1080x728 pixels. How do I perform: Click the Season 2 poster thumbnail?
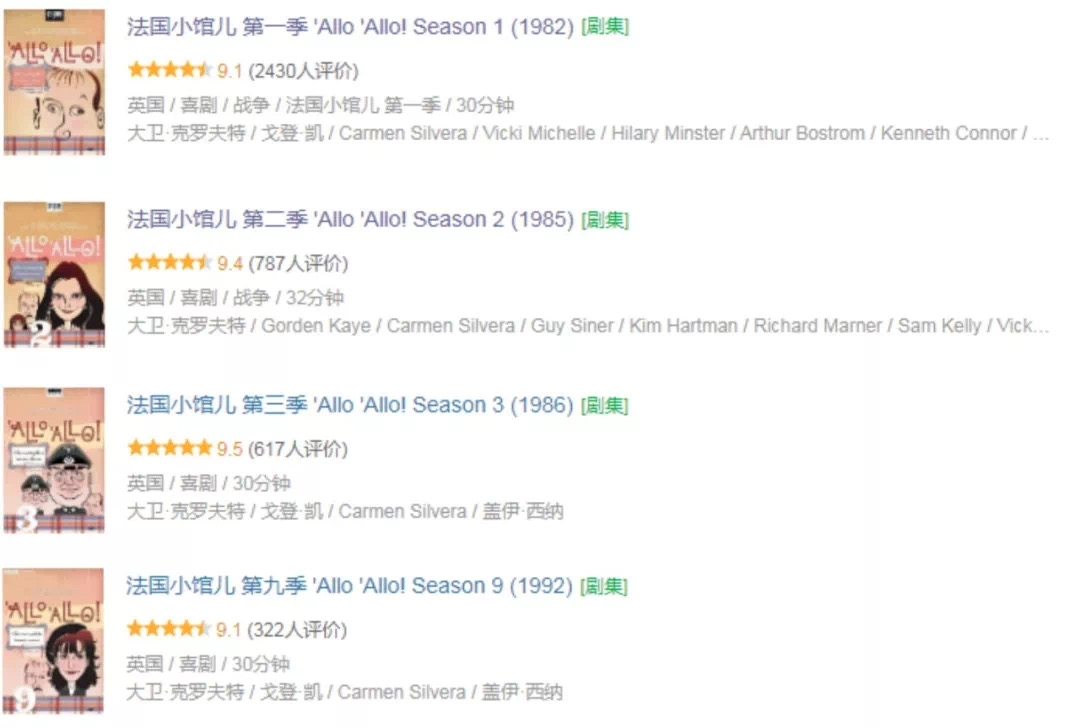tap(54, 274)
